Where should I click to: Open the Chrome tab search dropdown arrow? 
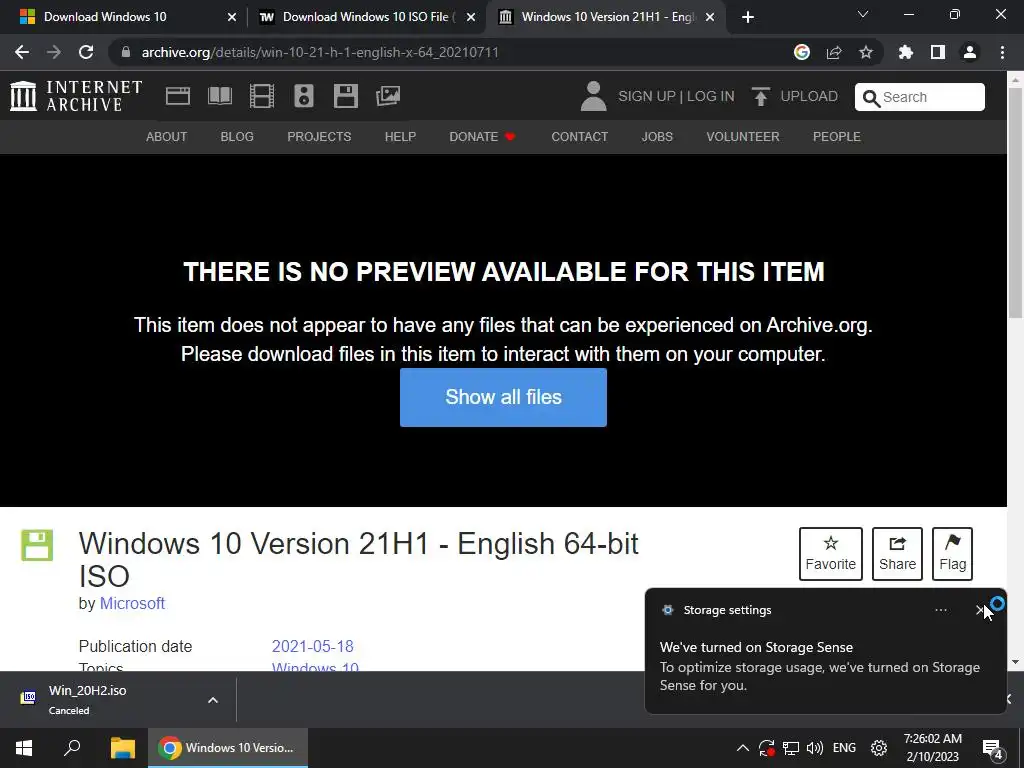point(863,15)
